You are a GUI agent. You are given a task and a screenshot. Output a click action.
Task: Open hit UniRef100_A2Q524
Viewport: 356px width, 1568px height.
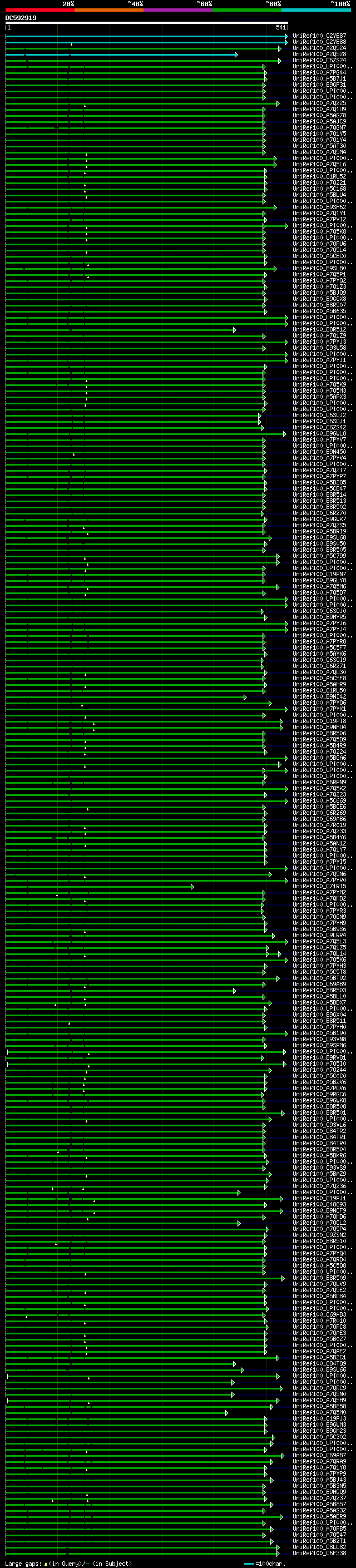point(319,48)
